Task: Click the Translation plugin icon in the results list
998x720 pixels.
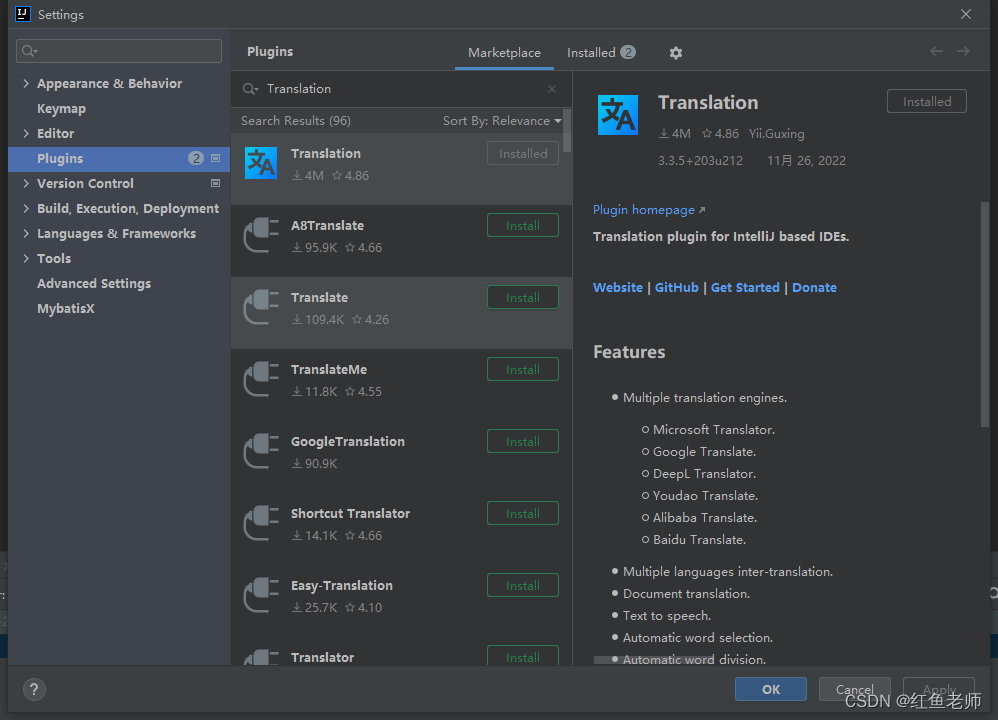Action: (261, 164)
